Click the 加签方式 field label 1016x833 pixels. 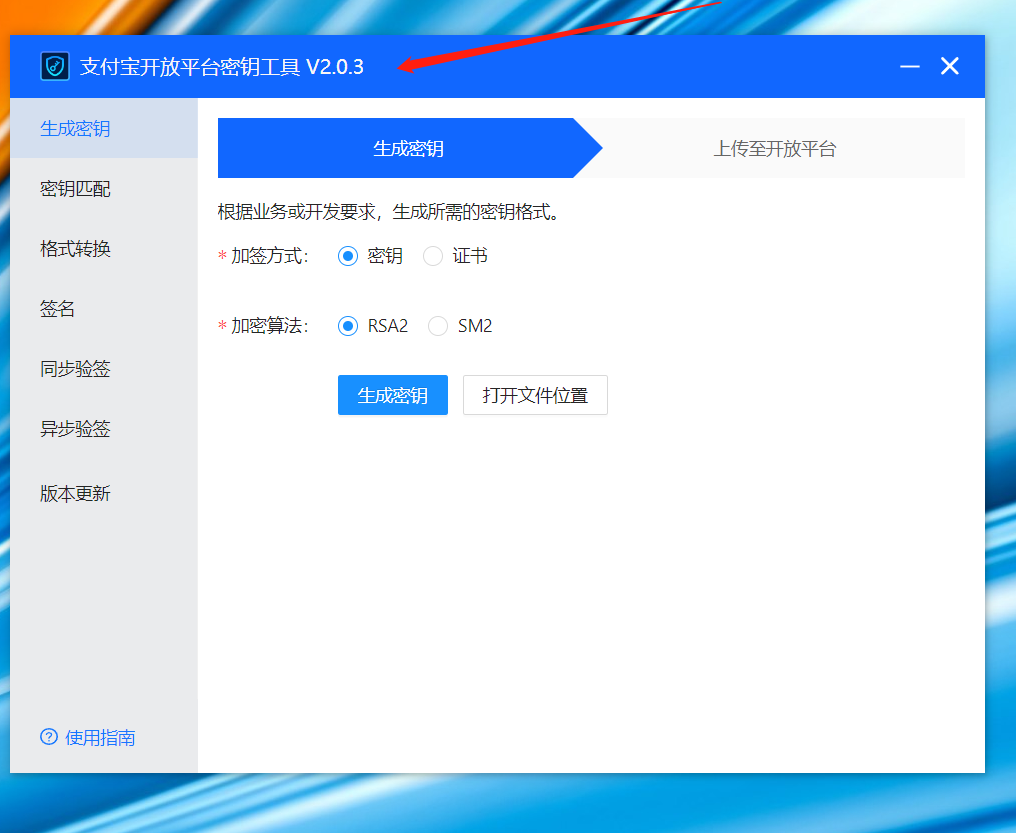click(270, 256)
